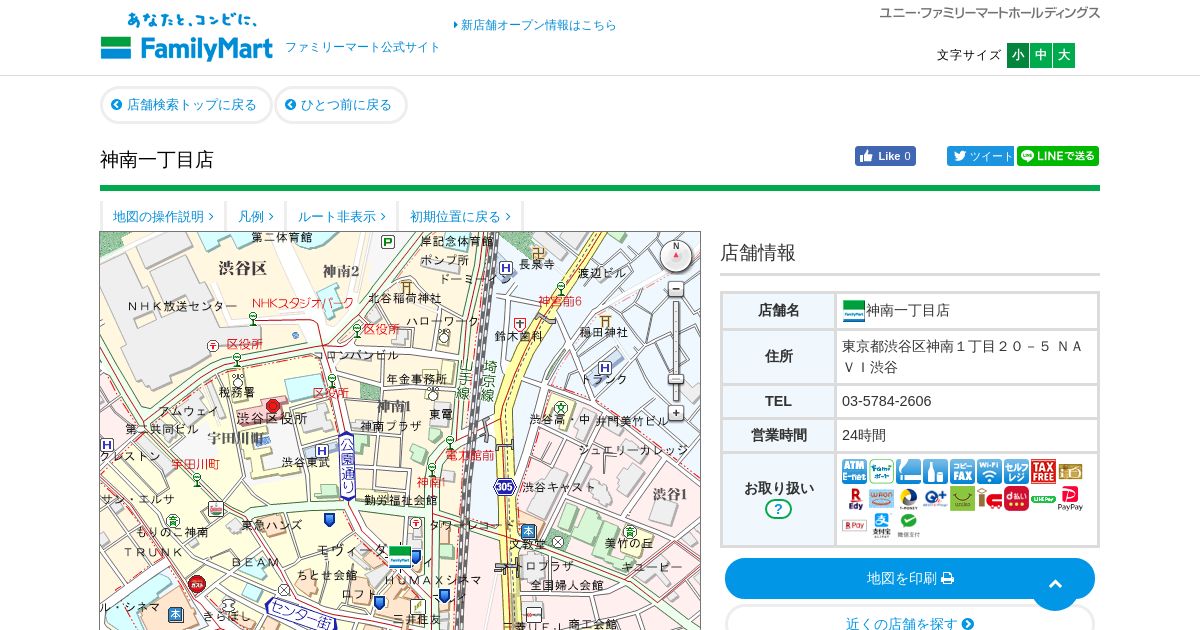1200x630 pixels.
Task: Open the お取り扱い help question-mark icon
Action: (778, 509)
